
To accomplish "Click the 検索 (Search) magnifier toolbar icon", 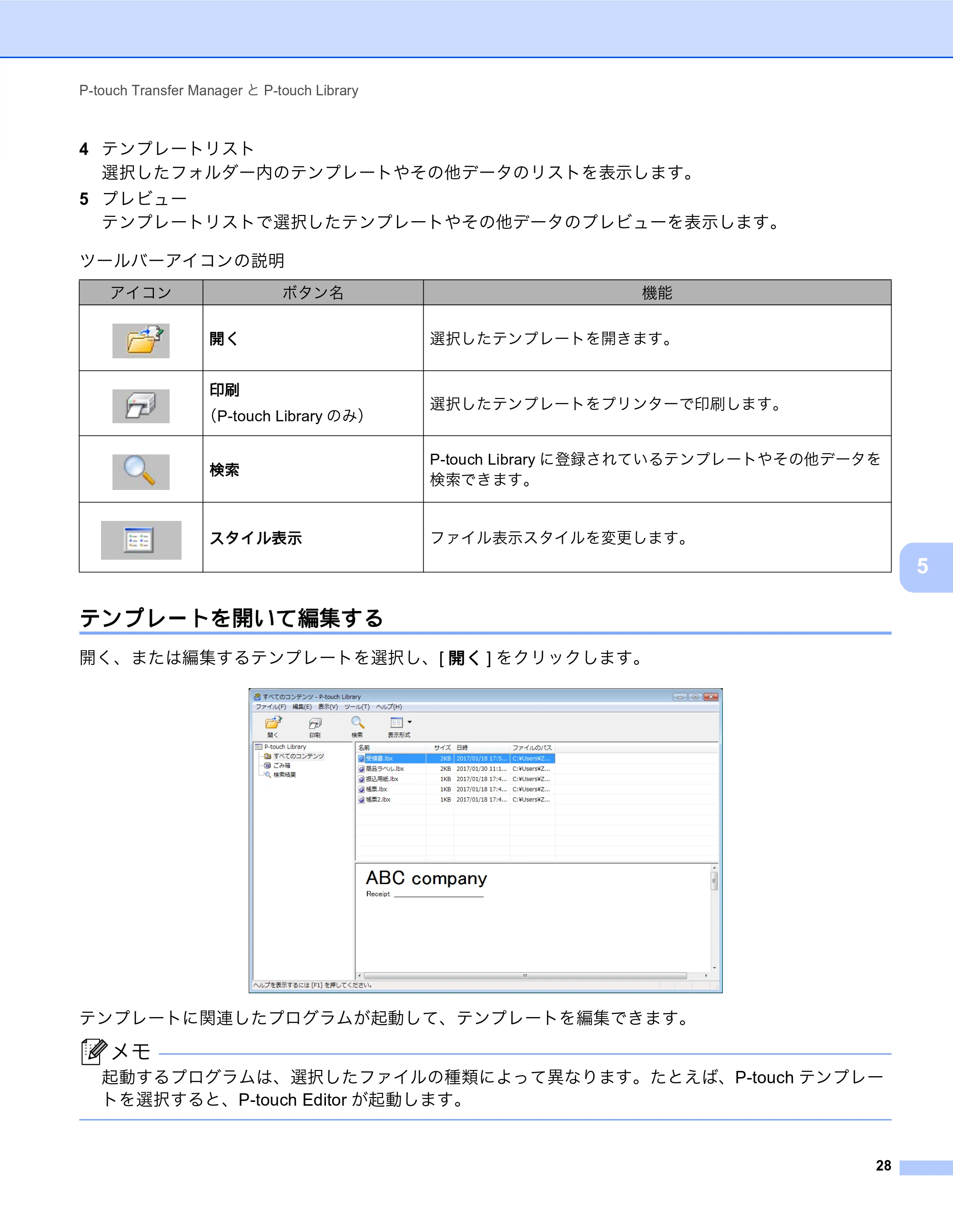I will coord(357,723).
